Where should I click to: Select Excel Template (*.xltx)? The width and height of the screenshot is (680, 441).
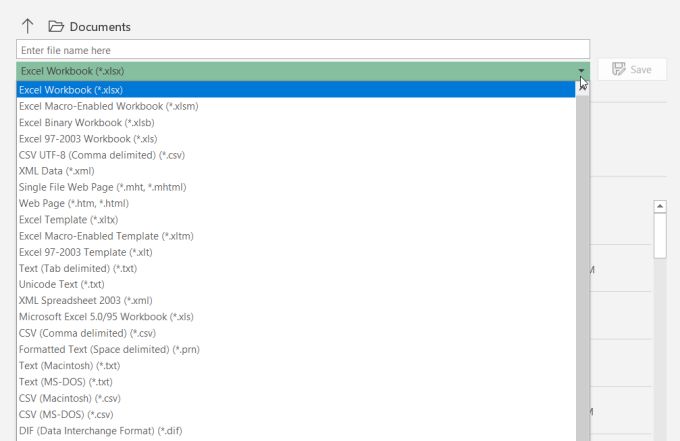(x=296, y=219)
